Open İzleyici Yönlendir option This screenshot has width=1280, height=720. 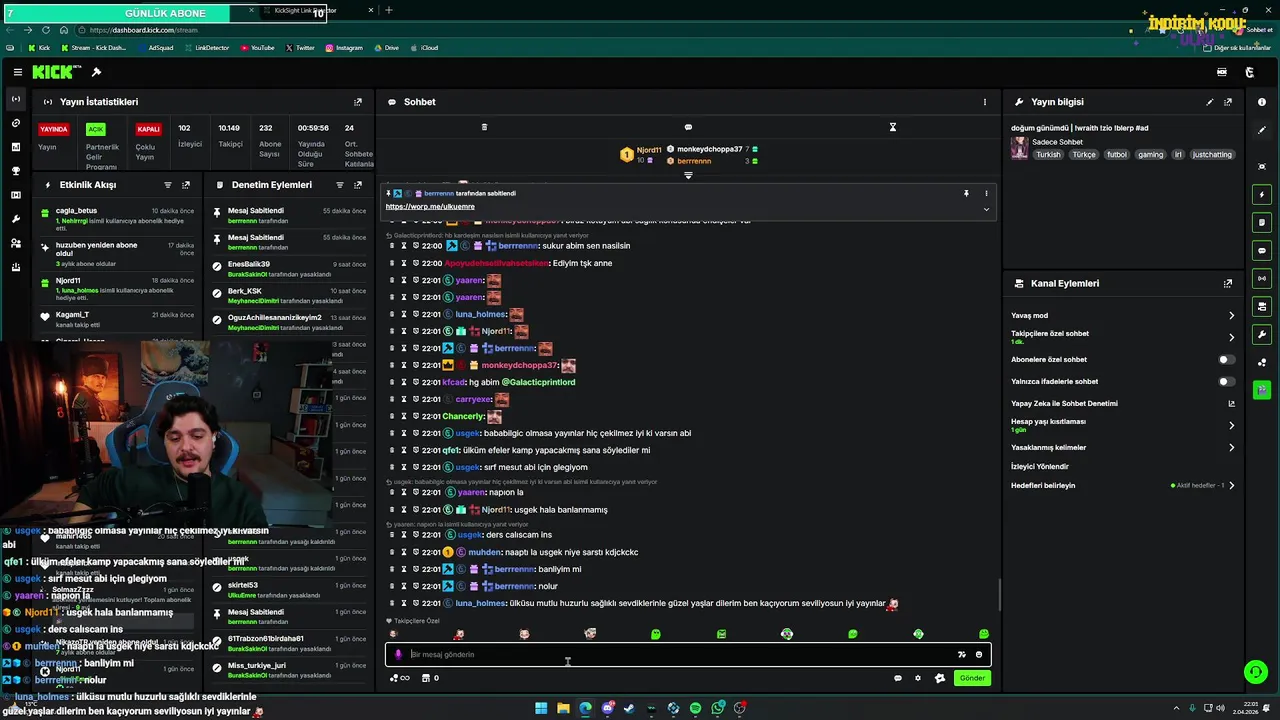tap(1040, 466)
